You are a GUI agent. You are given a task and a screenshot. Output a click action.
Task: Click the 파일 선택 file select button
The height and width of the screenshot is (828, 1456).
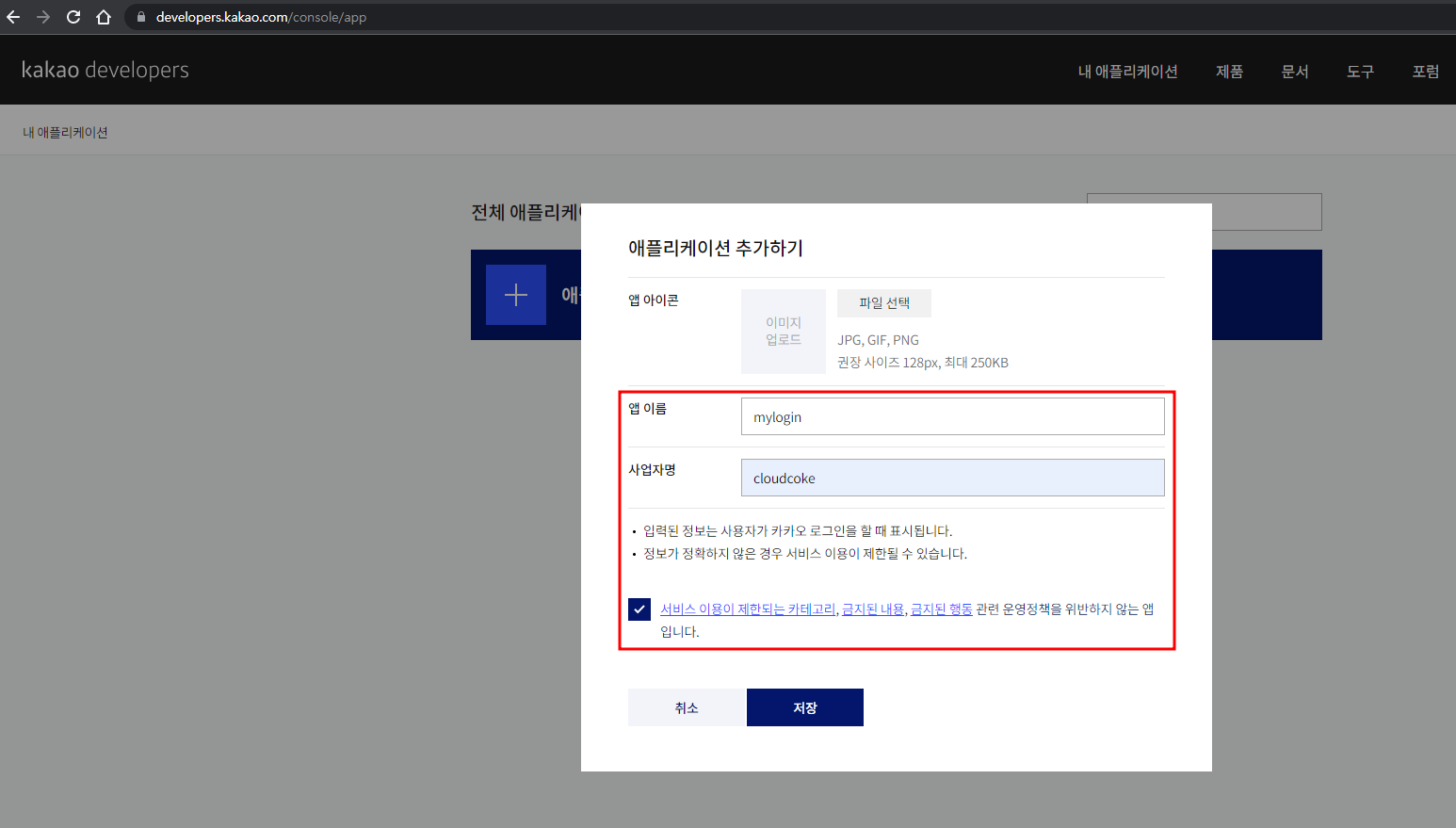(x=883, y=302)
